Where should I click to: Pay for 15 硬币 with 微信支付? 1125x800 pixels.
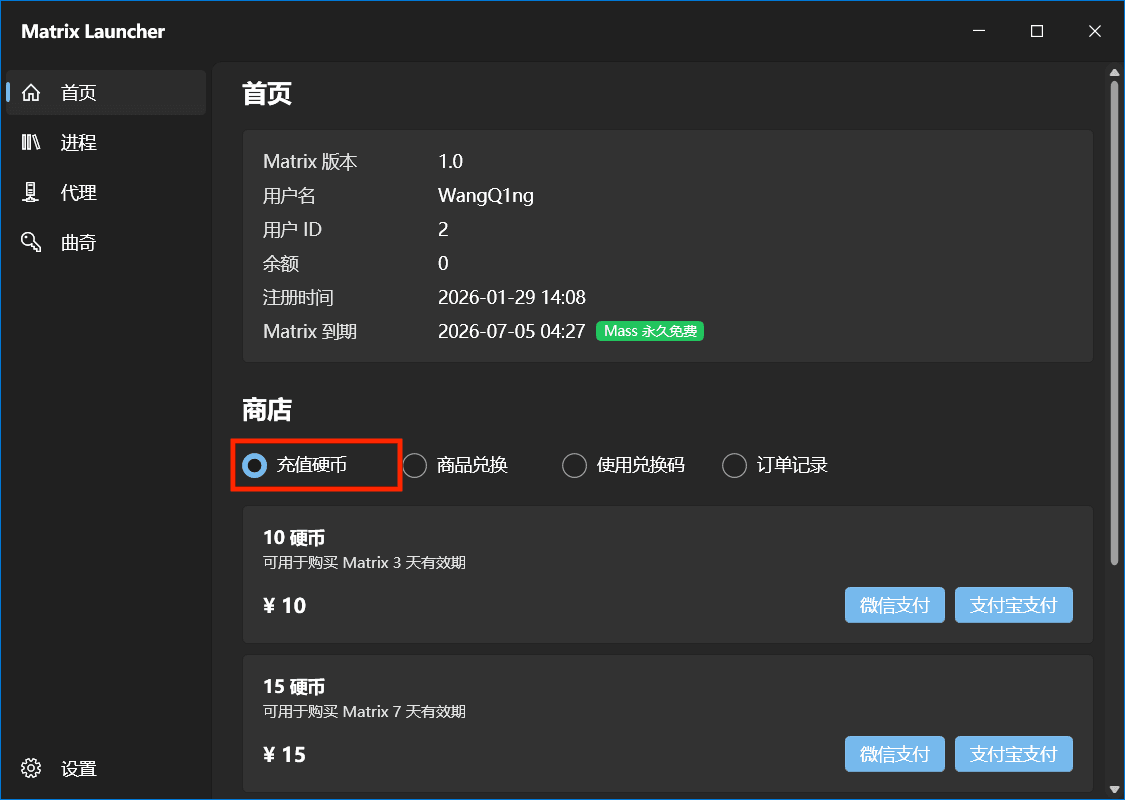[895, 754]
